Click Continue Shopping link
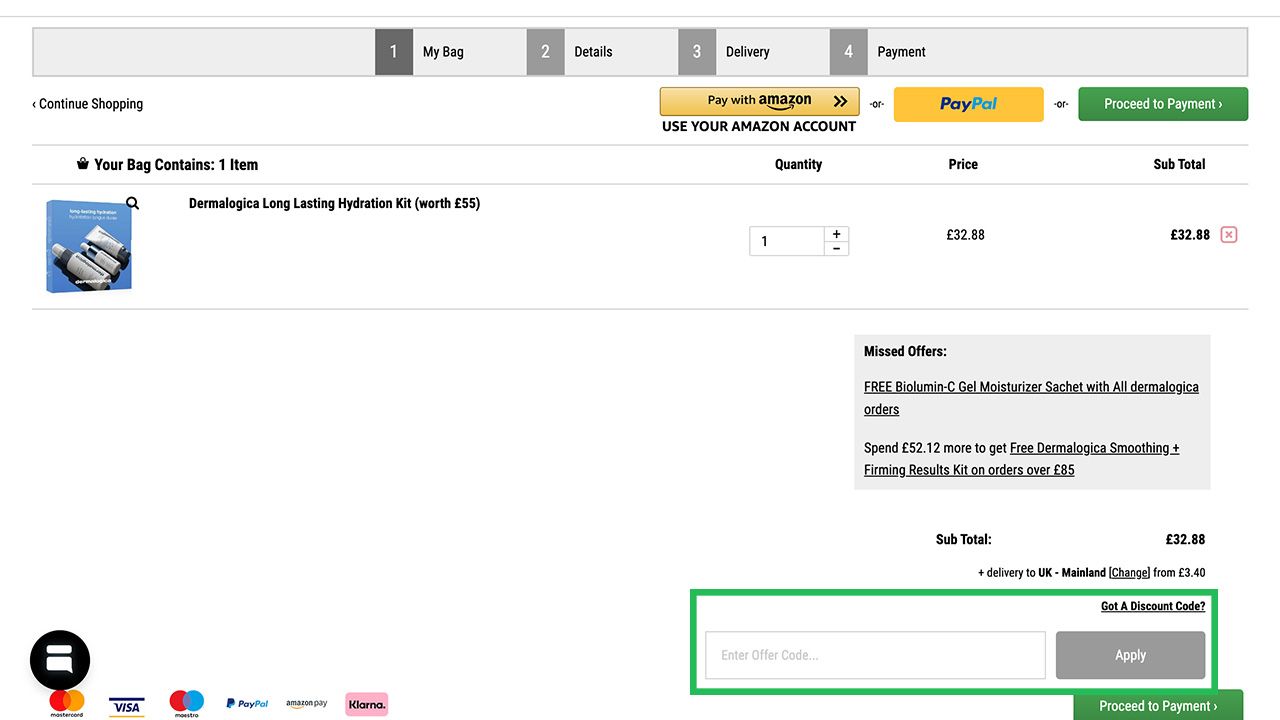Viewport: 1280px width, 720px height. [88, 104]
